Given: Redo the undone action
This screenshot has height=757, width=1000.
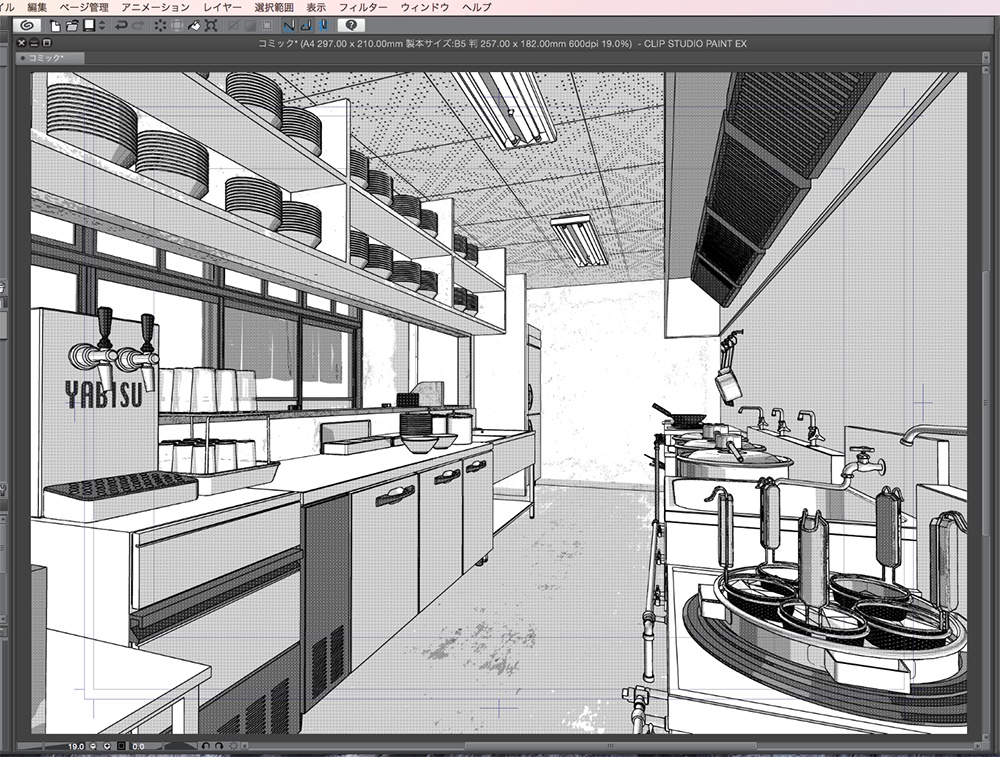Looking at the screenshot, I should click(x=138, y=26).
